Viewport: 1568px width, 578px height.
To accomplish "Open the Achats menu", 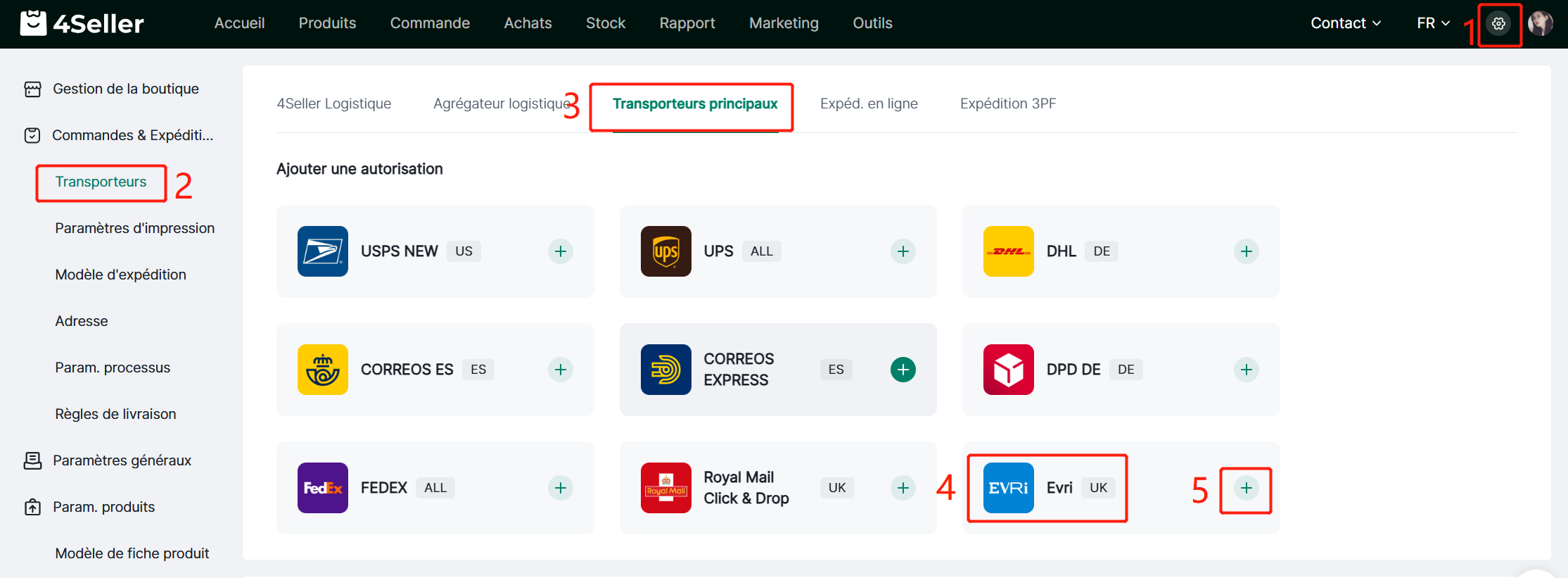I will (x=528, y=23).
